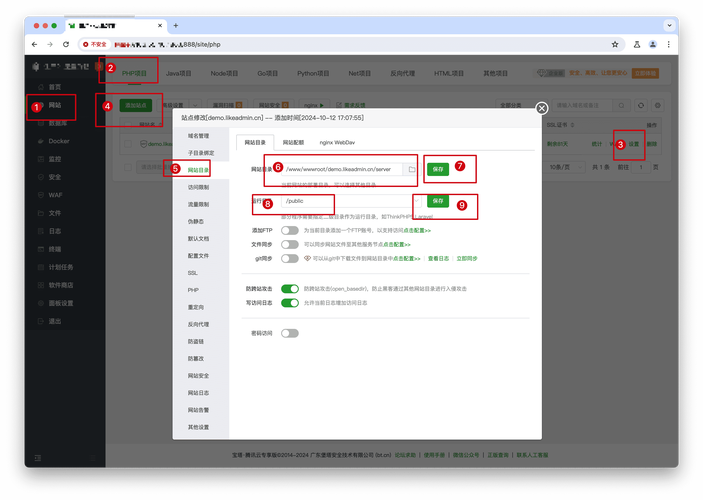Close the site modification dialog
Image resolution: width=703 pixels, height=500 pixels.
point(541,108)
